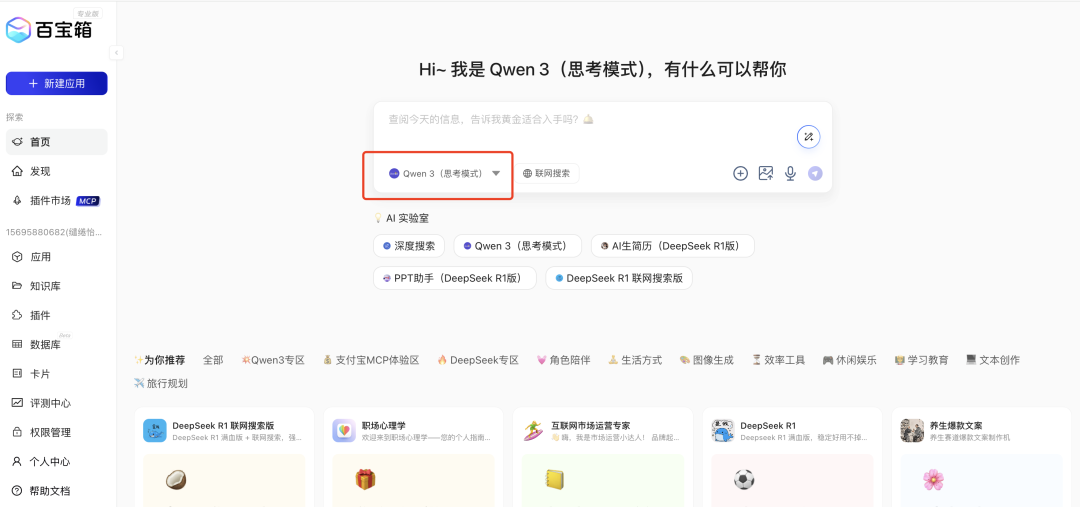
Task: Click the MCP badge next to 插件市场
Action: pos(87,201)
